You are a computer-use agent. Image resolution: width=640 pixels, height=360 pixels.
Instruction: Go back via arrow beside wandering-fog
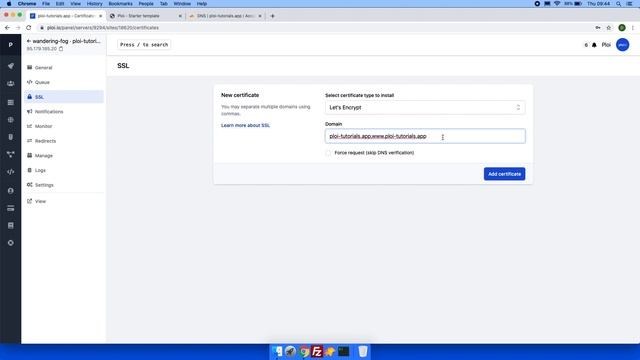click(x=29, y=41)
